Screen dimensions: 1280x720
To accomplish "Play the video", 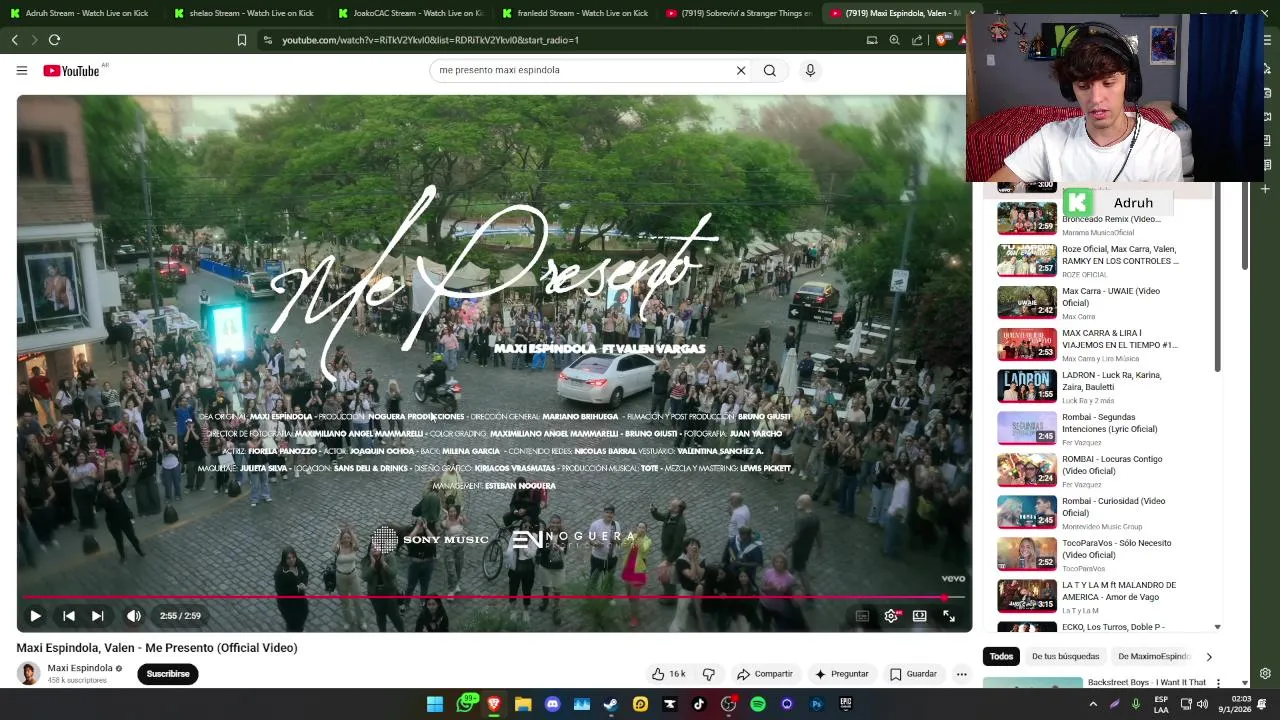I will (35, 616).
